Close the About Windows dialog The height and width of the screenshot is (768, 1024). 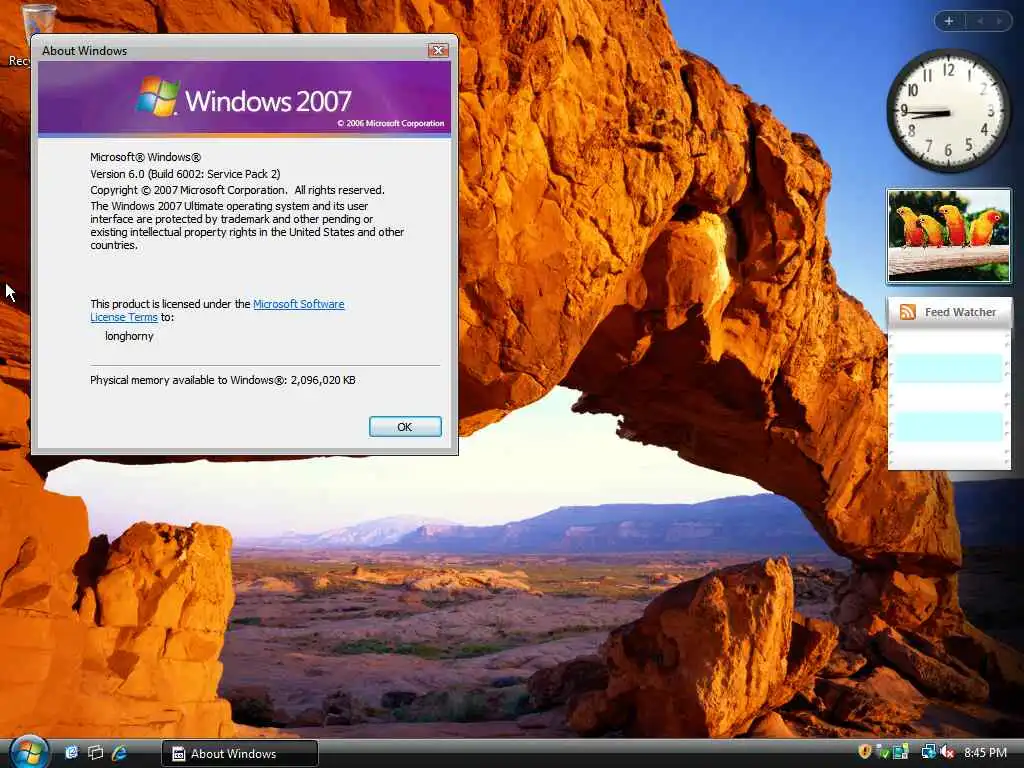coord(438,50)
